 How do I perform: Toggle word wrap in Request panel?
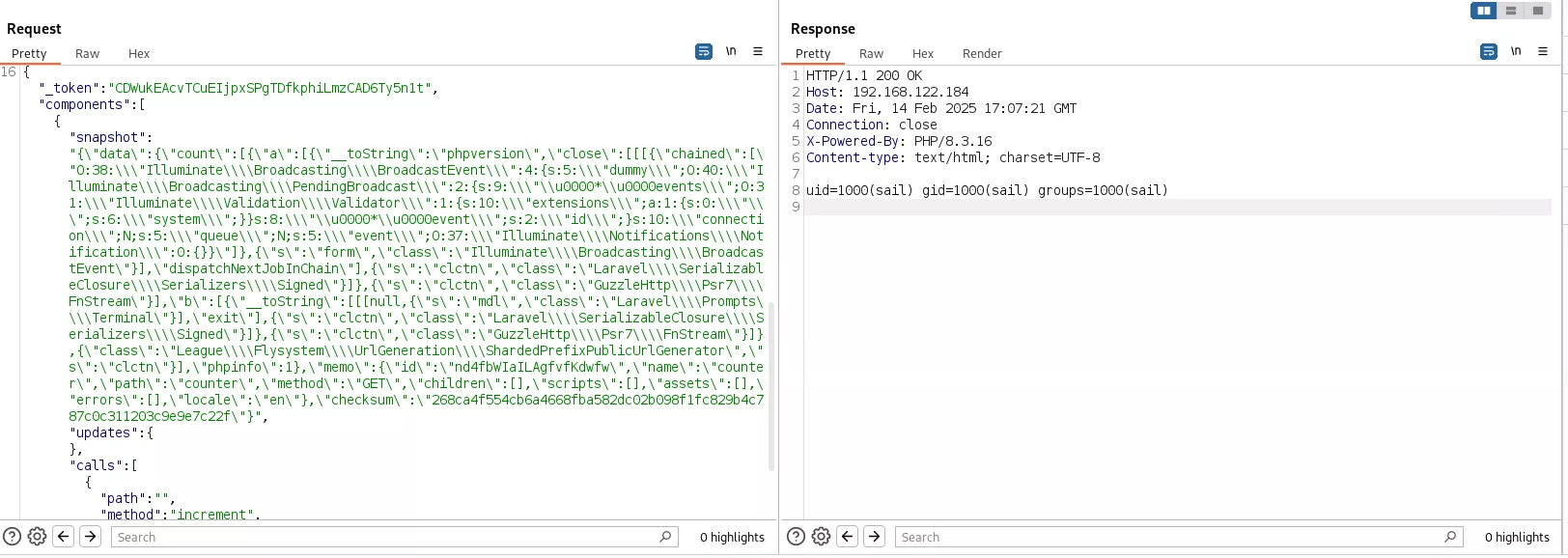[704, 52]
